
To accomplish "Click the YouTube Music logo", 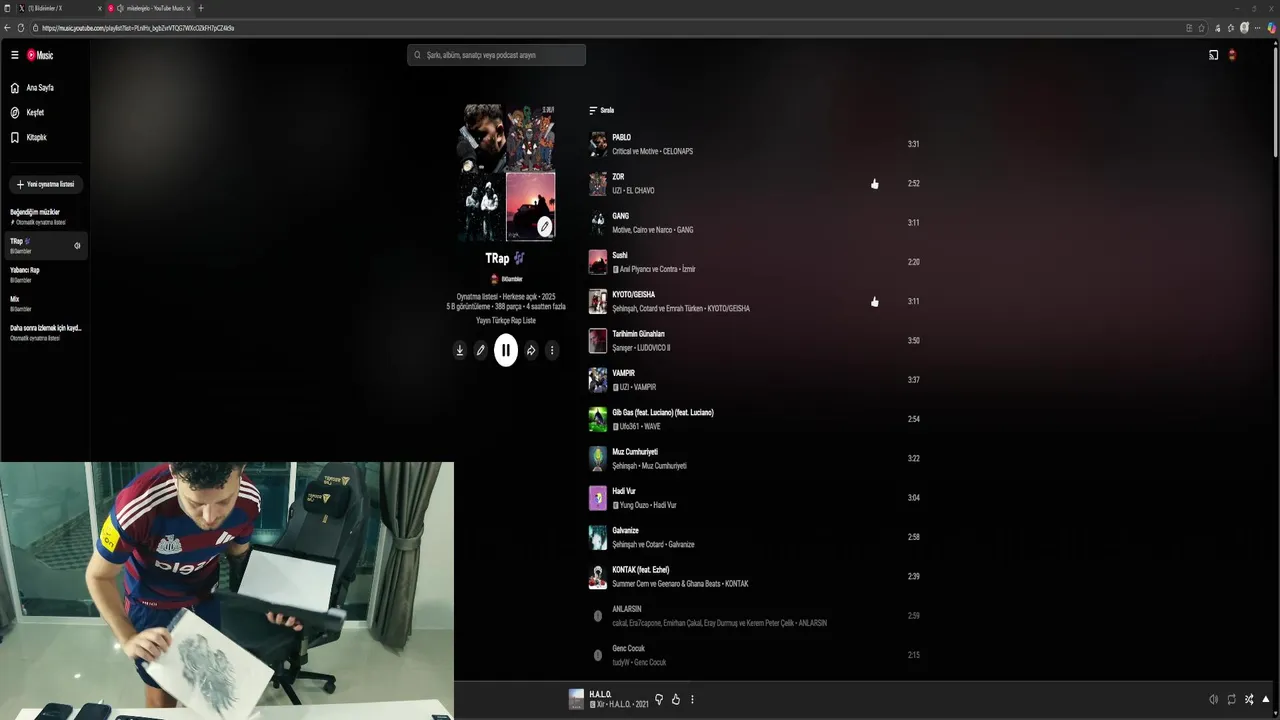I will click(x=40, y=55).
